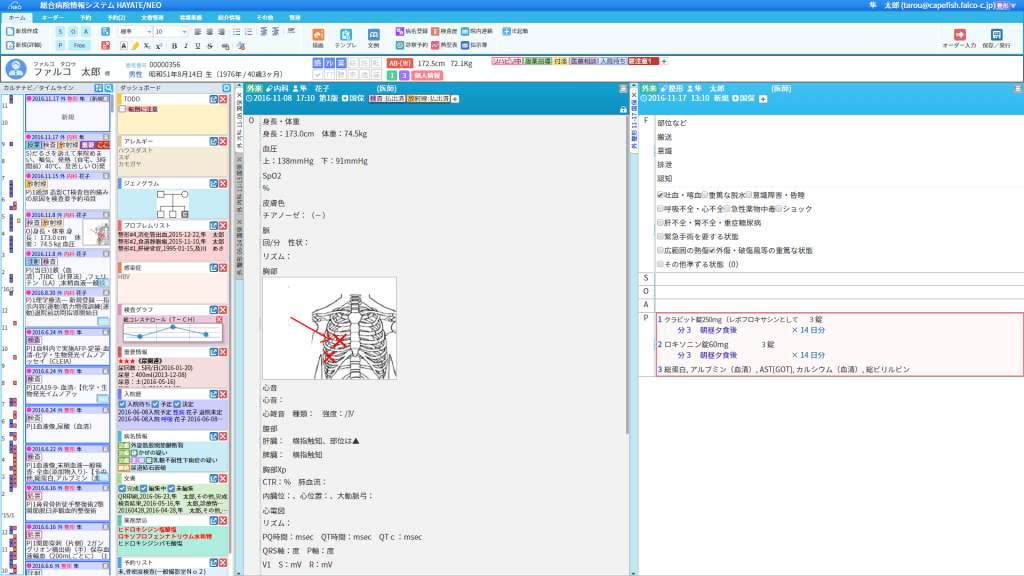Add a tag to the 2016-11-08 record

[x=455, y=99]
